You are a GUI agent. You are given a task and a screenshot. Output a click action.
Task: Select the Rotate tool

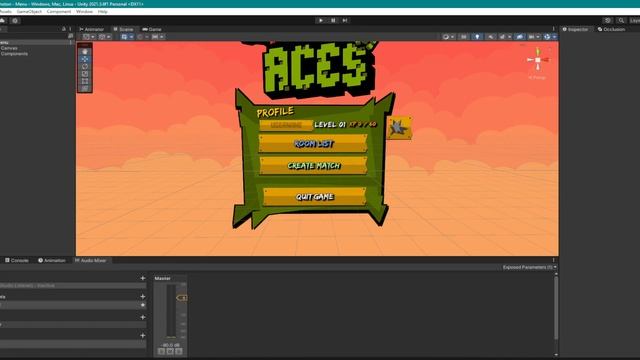(84, 67)
